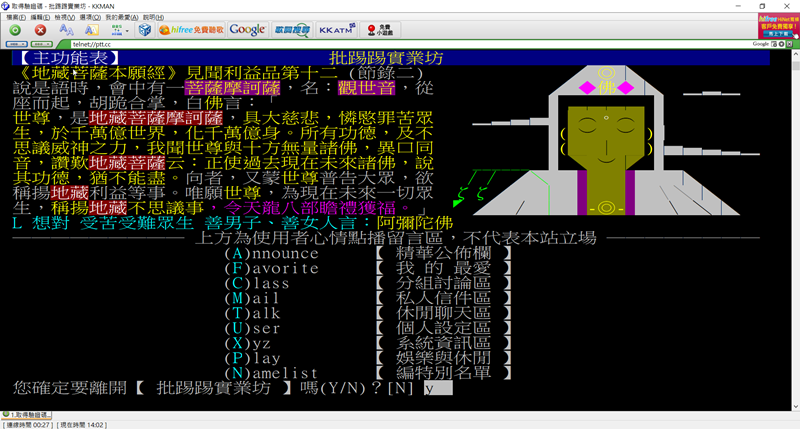Image resolution: width=800 pixels, height=429 pixels.
Task: Click the Google toolbar button
Action: click(x=247, y=30)
